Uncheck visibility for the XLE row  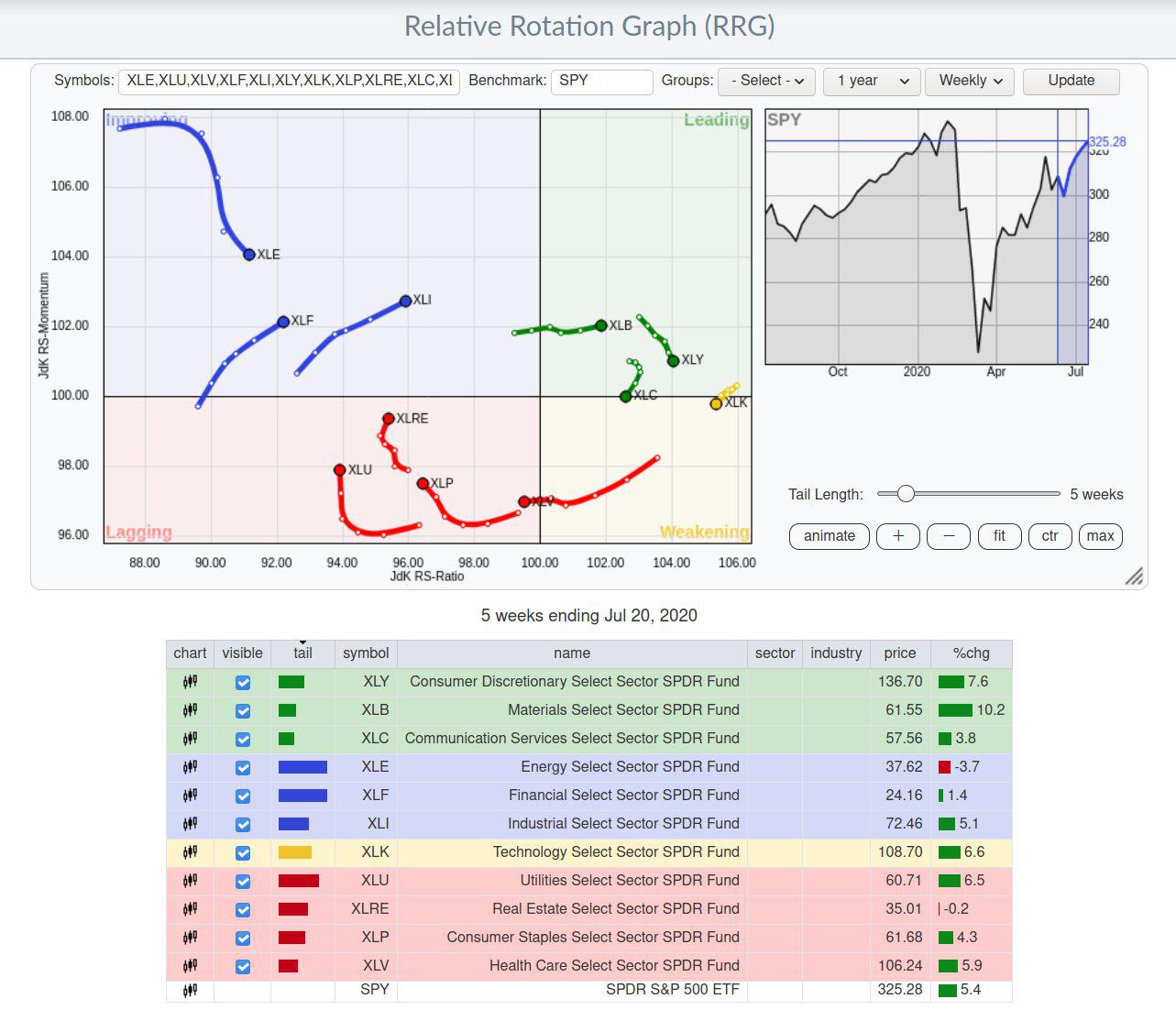(242, 767)
